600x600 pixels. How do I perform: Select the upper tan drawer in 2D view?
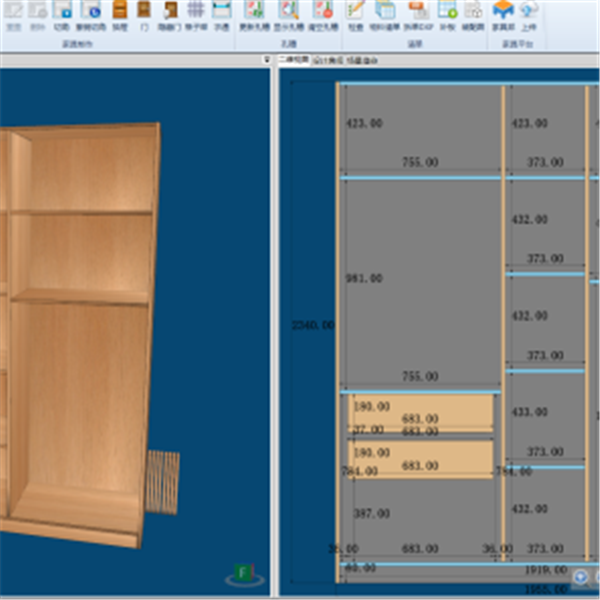coord(421,412)
